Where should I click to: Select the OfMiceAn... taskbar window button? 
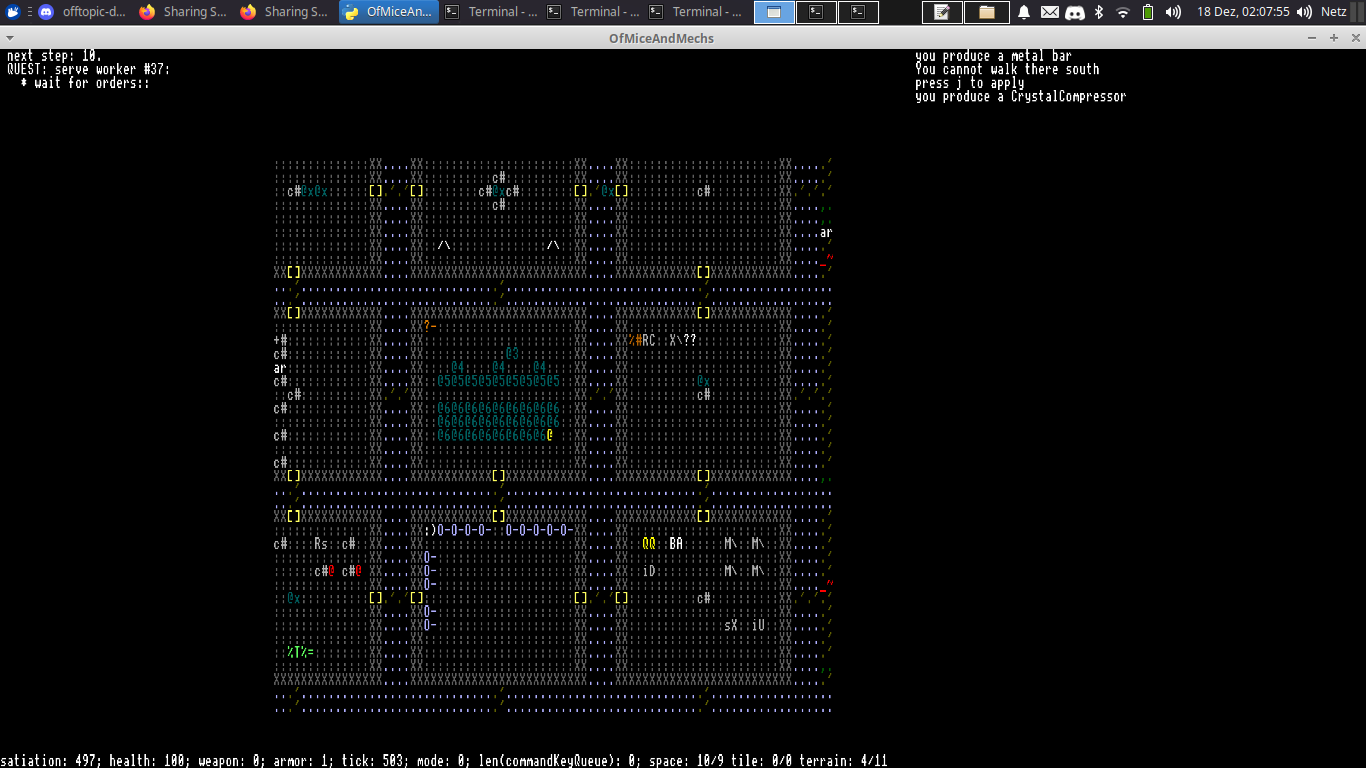(x=389, y=12)
